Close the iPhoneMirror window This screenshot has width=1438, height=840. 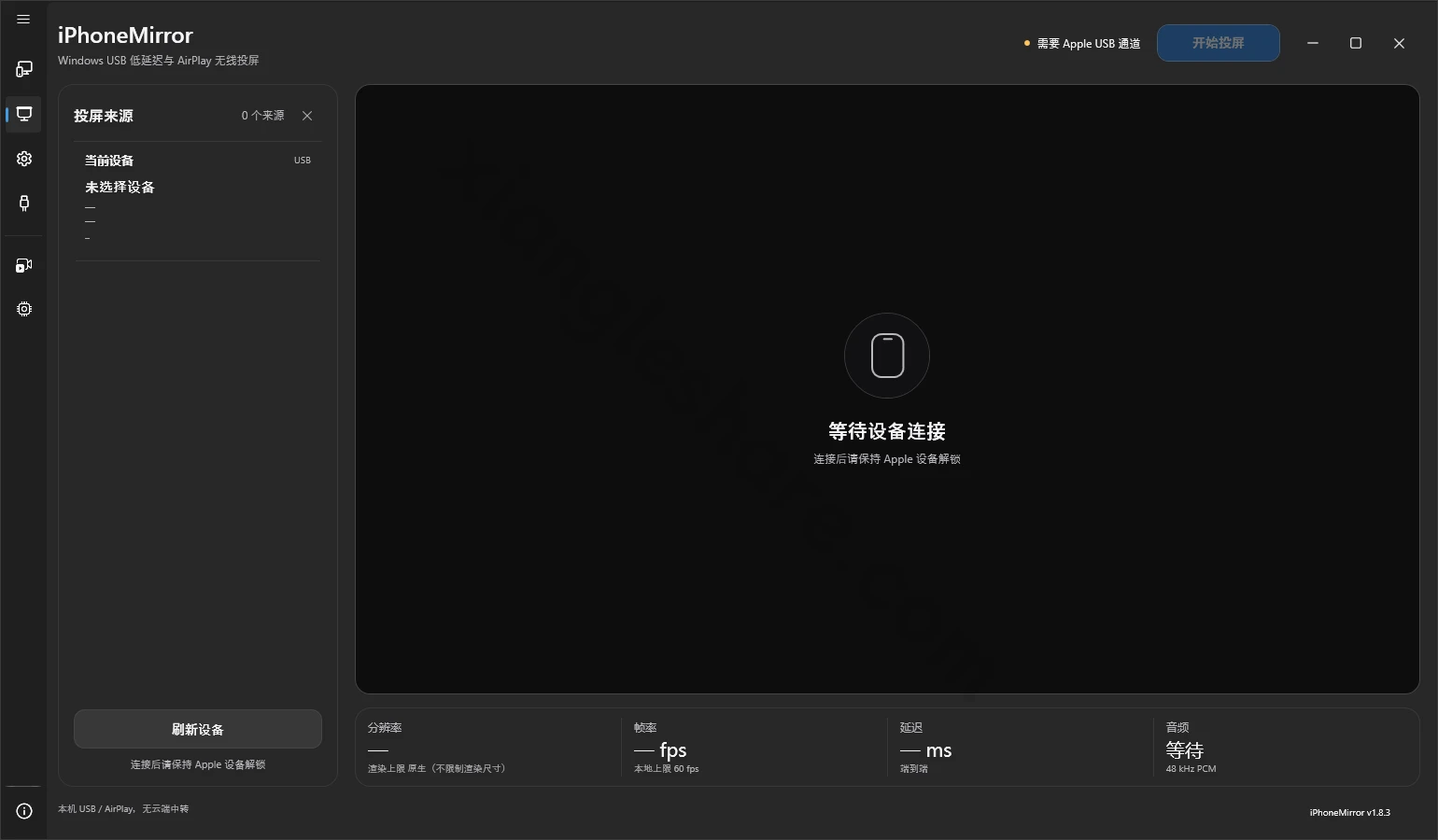1399,43
